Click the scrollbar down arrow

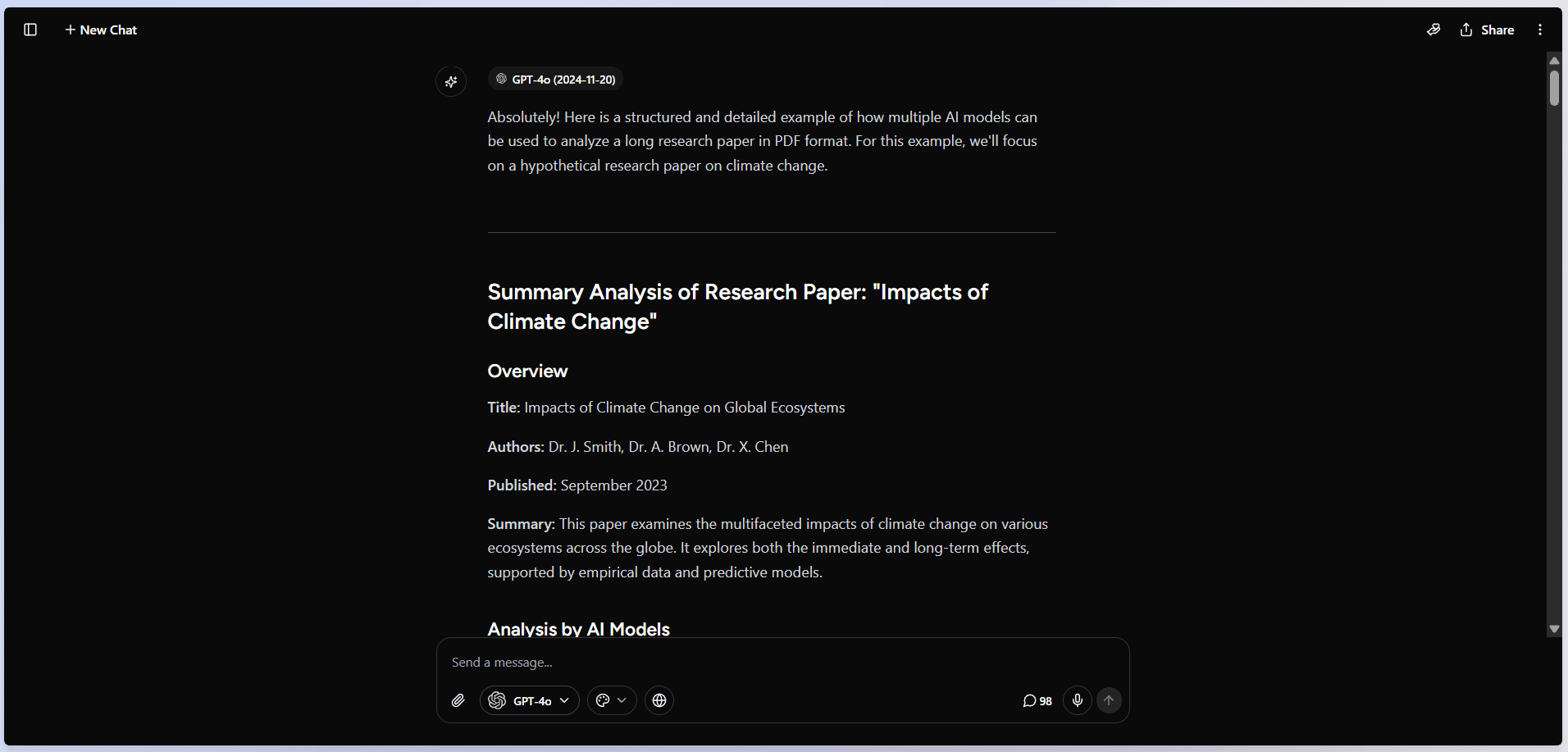(1554, 629)
